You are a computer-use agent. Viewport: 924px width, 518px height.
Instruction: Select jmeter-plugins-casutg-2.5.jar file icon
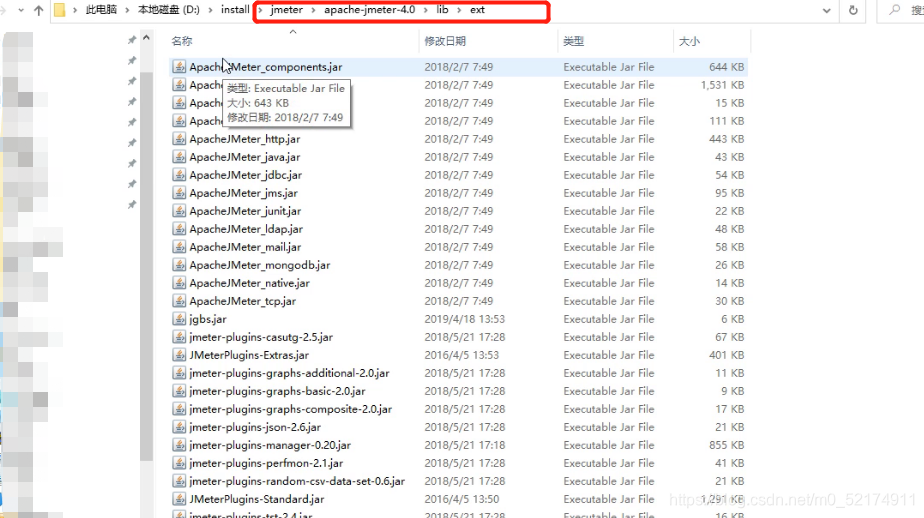tap(179, 337)
